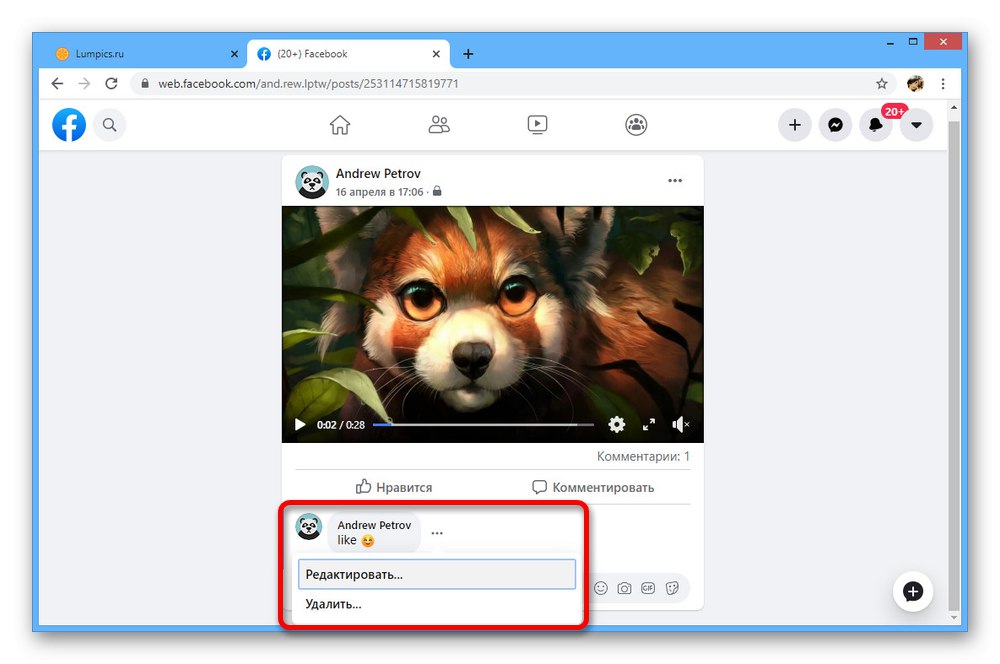
Task: Bookmark this page with the star
Action: point(881,84)
